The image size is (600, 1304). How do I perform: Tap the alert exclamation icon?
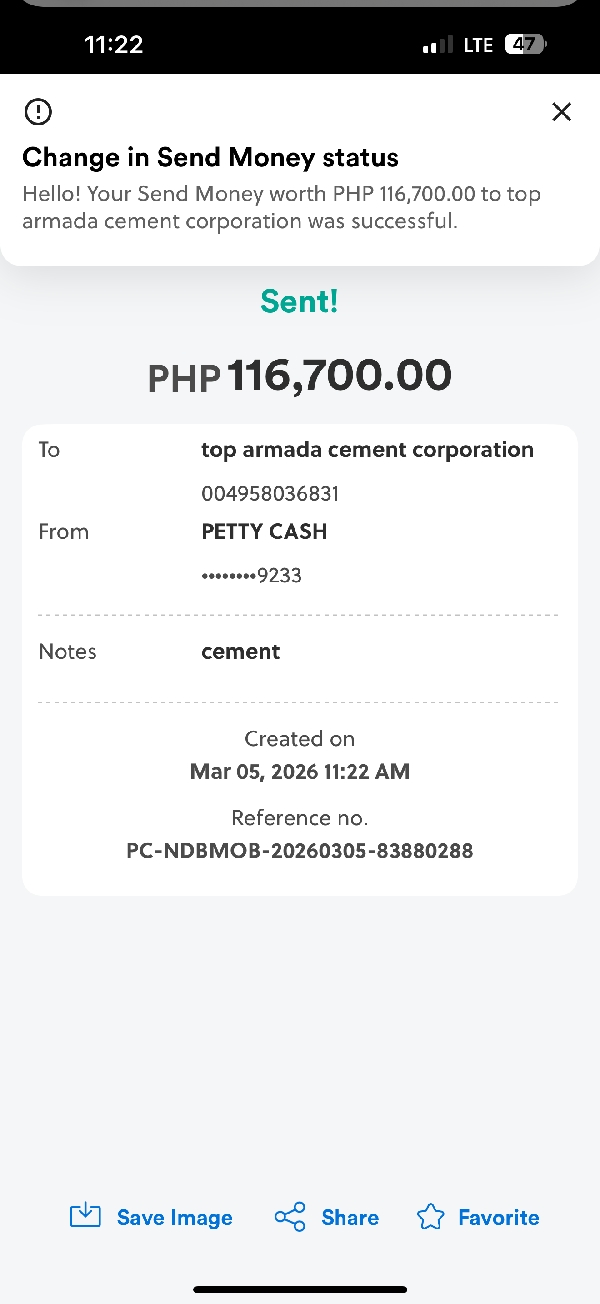(38, 111)
